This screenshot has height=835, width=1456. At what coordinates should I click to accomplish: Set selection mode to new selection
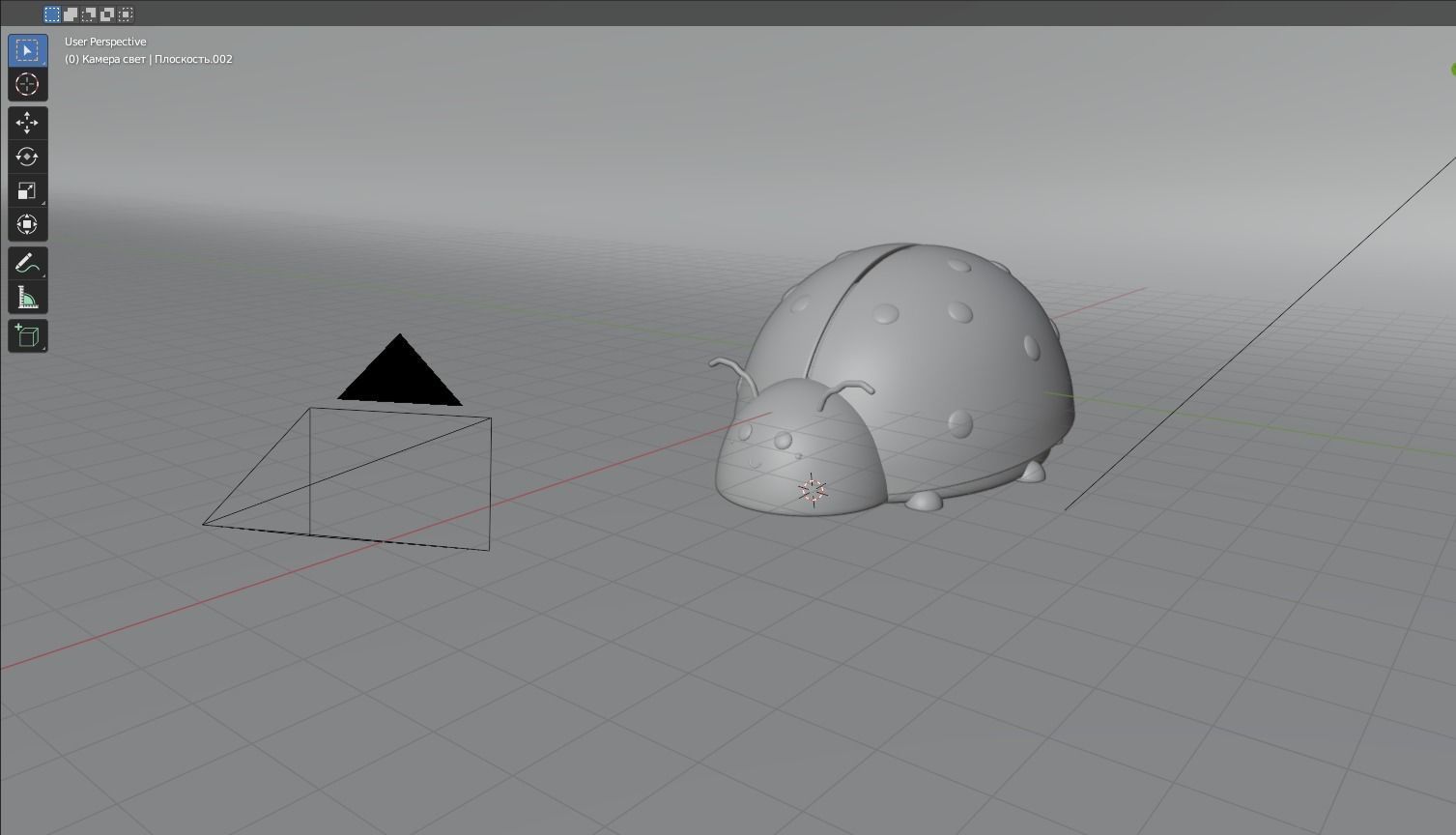52,14
